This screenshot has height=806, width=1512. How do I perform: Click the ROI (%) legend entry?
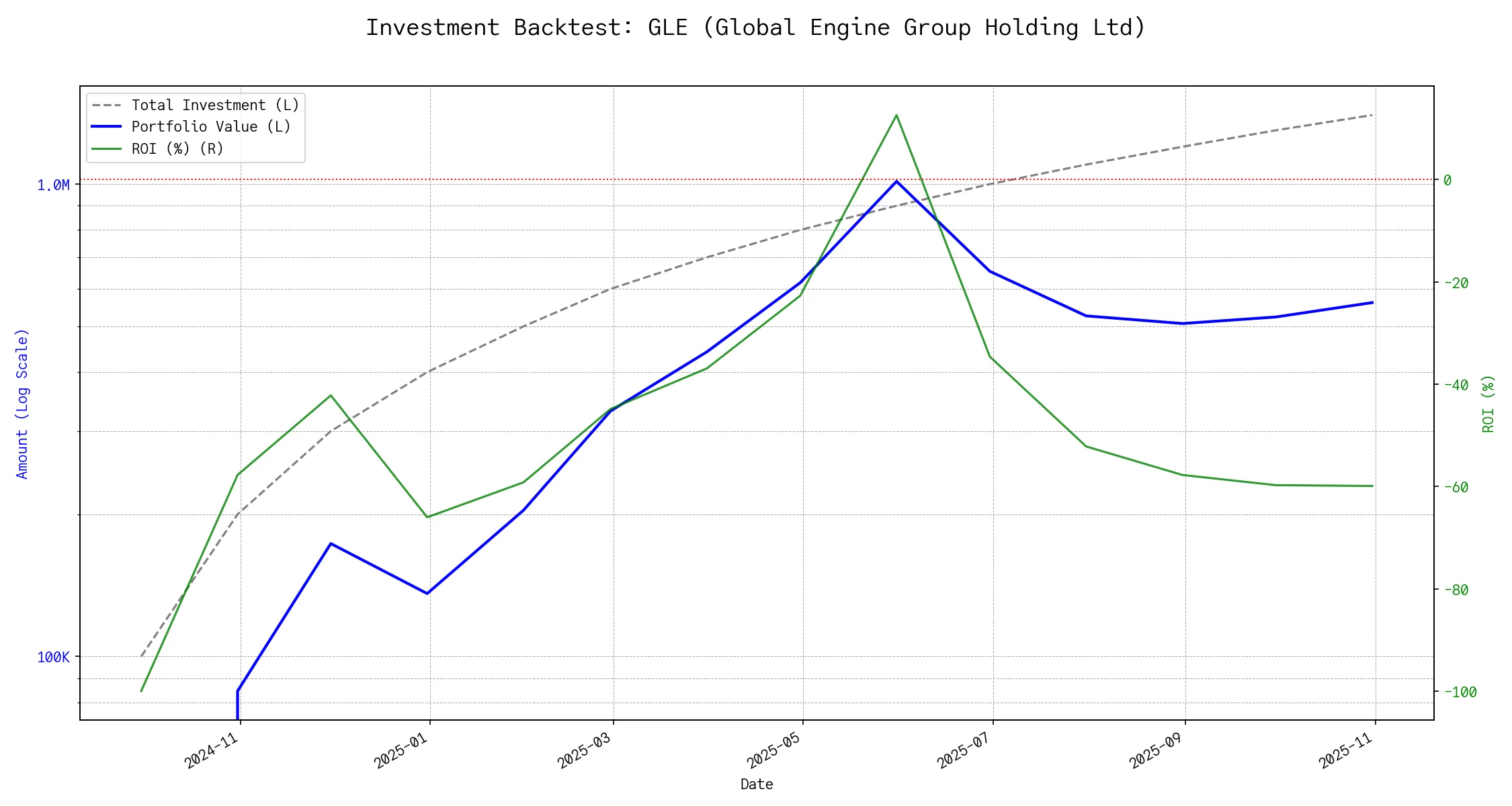[x=177, y=149]
